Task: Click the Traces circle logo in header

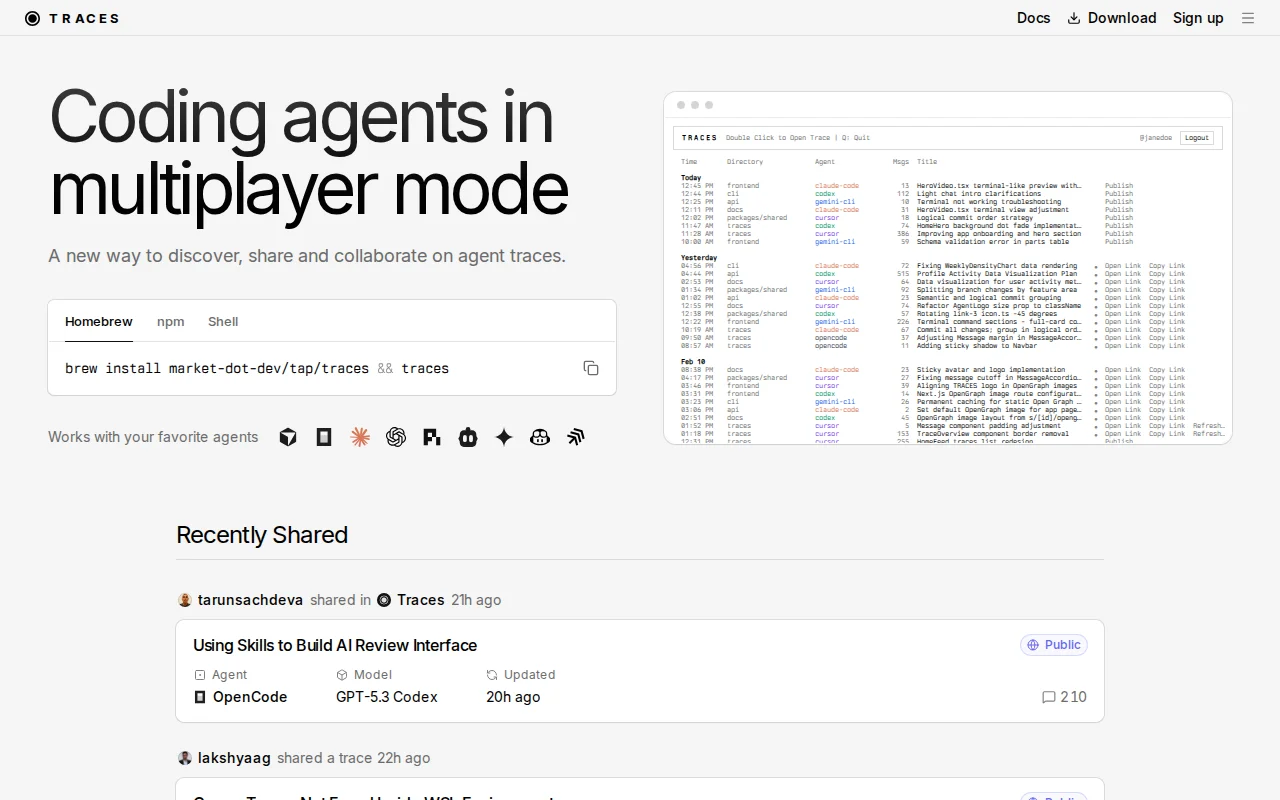Action: (x=33, y=18)
